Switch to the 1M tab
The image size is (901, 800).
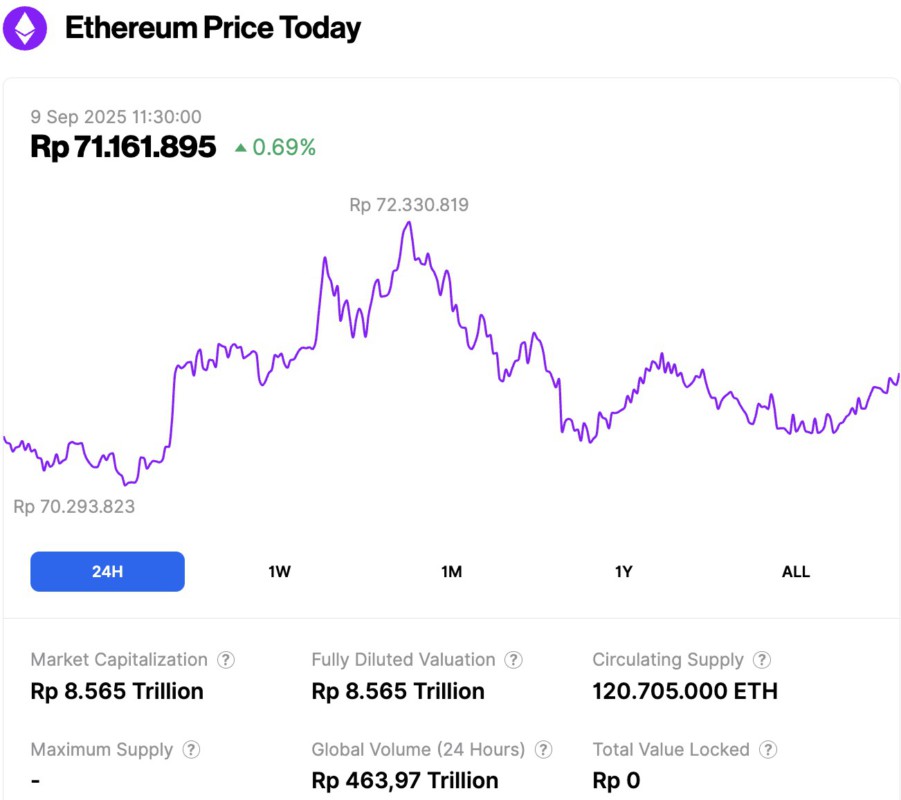(x=451, y=571)
